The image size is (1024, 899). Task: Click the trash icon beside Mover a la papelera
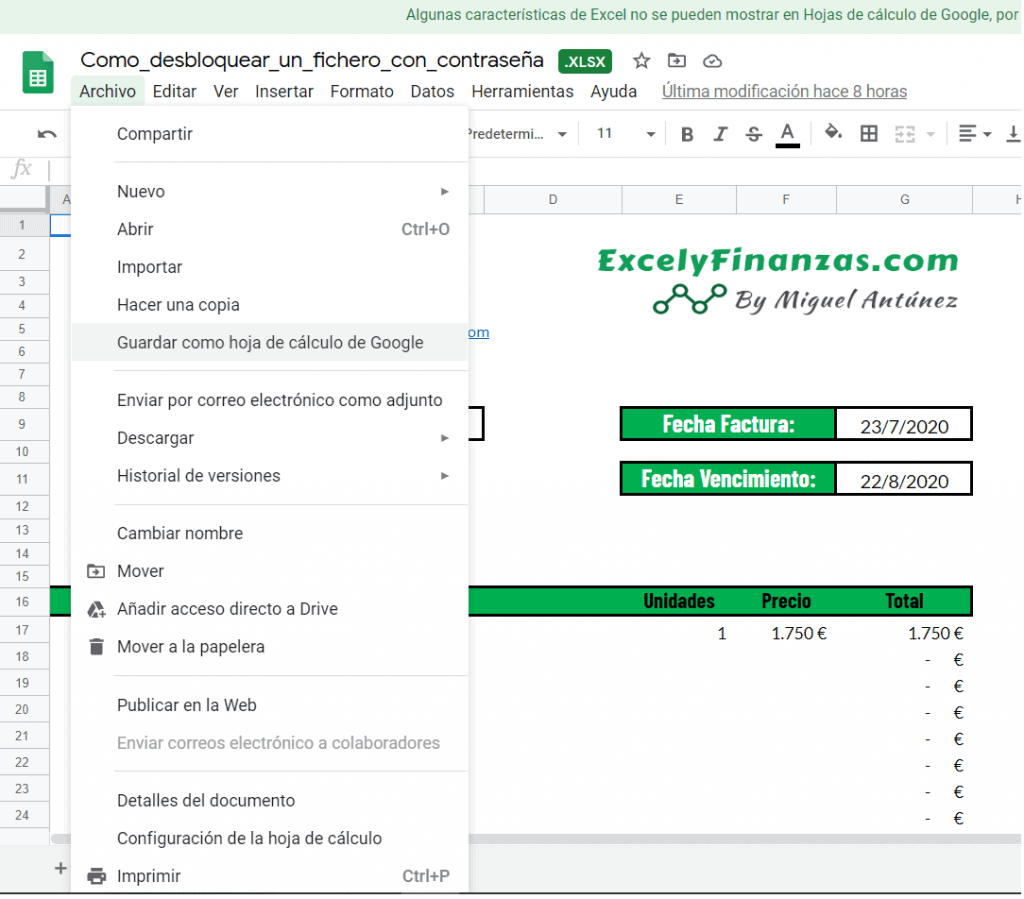96,646
